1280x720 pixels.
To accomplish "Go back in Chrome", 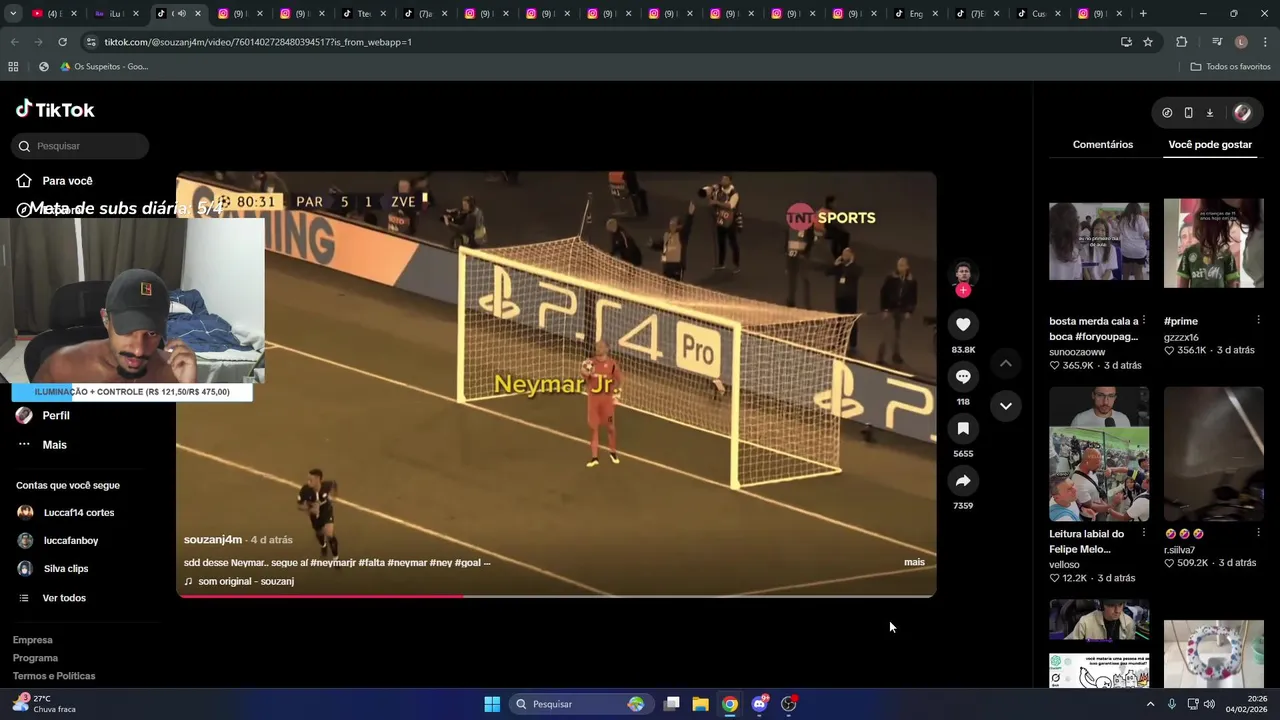I will point(14,42).
